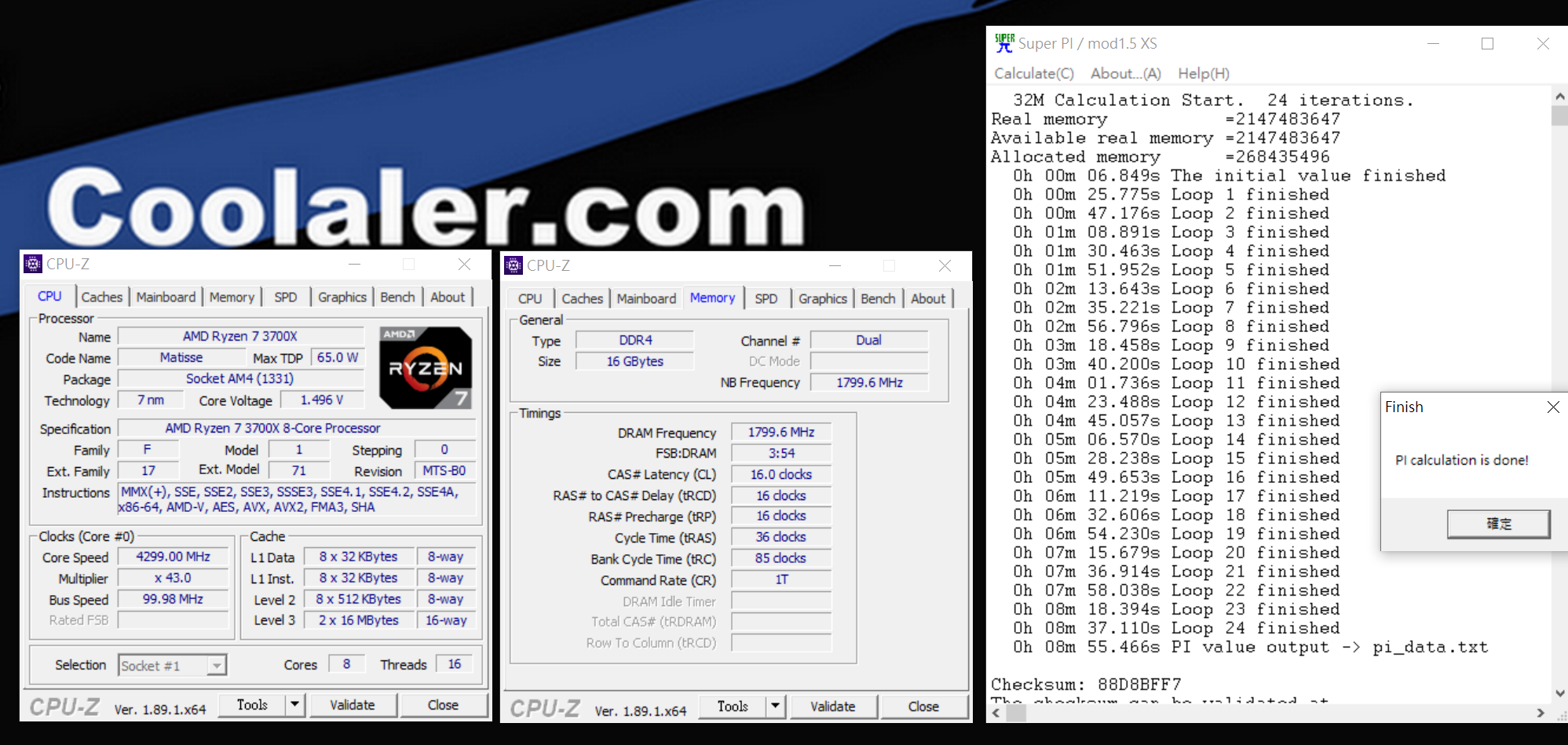Open the Tools dropdown arrow in CPU-Z Memory window
Screen dimensions: 1568x745
click(775, 706)
